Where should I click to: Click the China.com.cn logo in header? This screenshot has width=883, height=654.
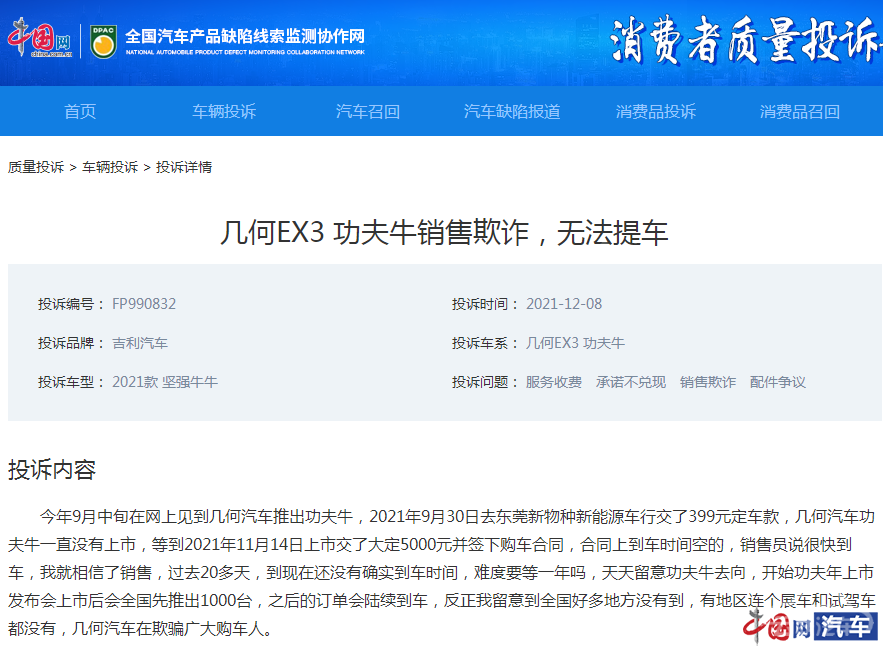pos(40,38)
